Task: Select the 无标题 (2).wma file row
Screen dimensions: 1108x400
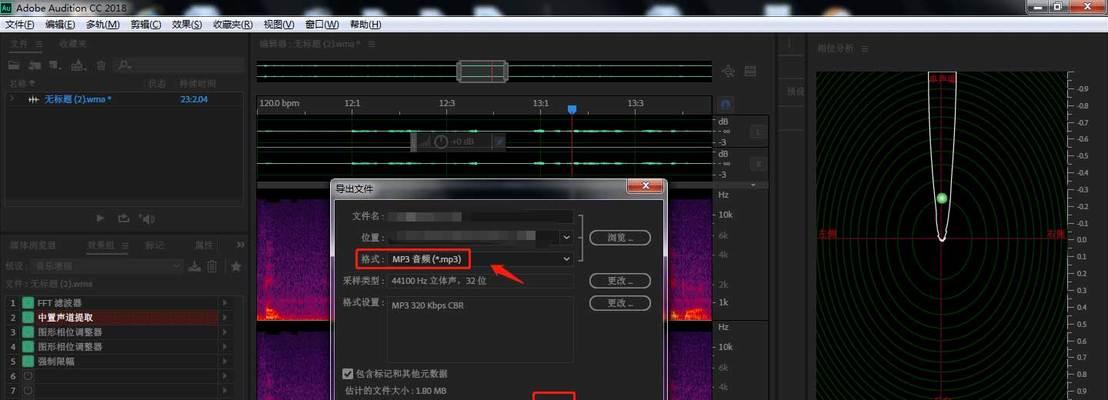Action: click(x=125, y=99)
